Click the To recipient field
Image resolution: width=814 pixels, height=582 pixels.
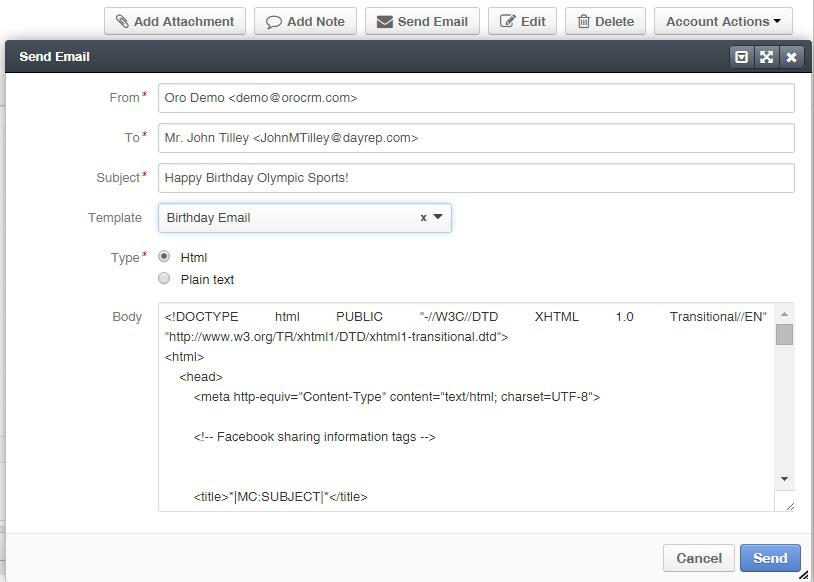pyautogui.click(x=476, y=138)
